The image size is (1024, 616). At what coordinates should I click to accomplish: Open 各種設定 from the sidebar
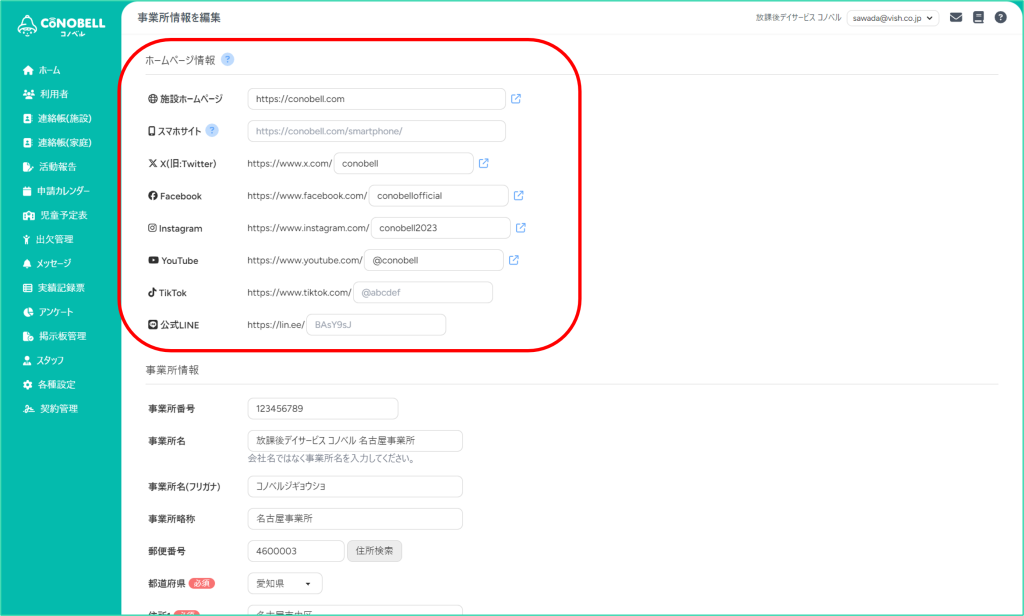(49, 384)
